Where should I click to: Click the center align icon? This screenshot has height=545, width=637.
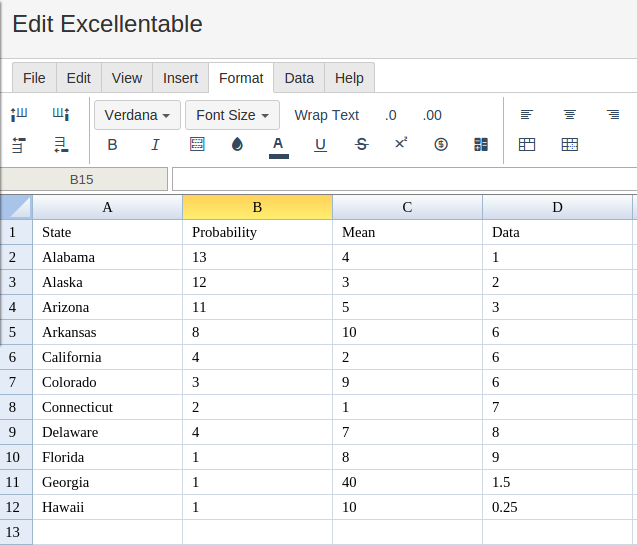click(570, 115)
